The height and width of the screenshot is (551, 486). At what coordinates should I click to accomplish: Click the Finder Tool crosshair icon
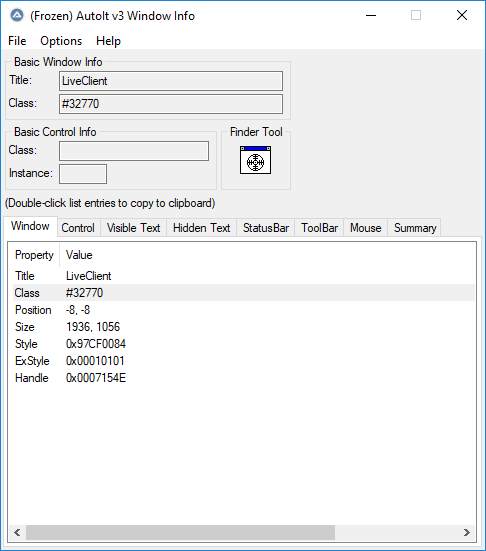255,160
